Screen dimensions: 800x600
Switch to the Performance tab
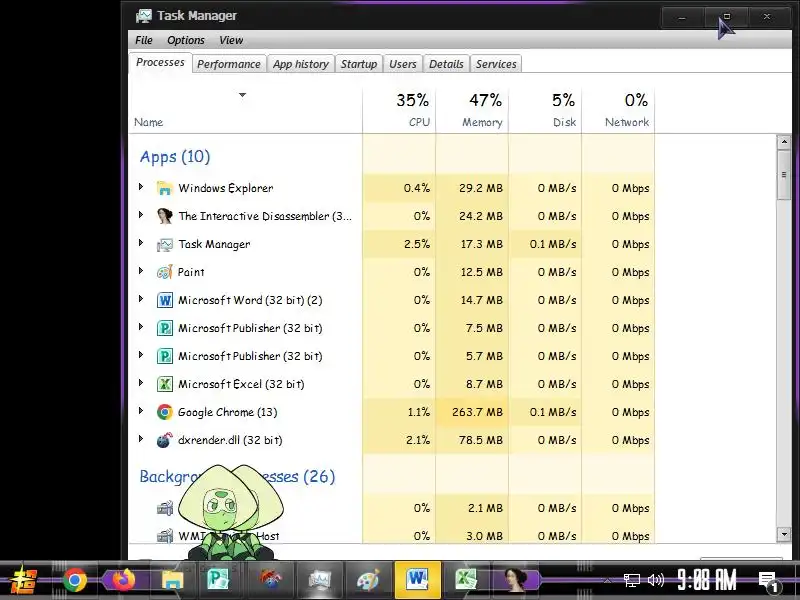229,64
